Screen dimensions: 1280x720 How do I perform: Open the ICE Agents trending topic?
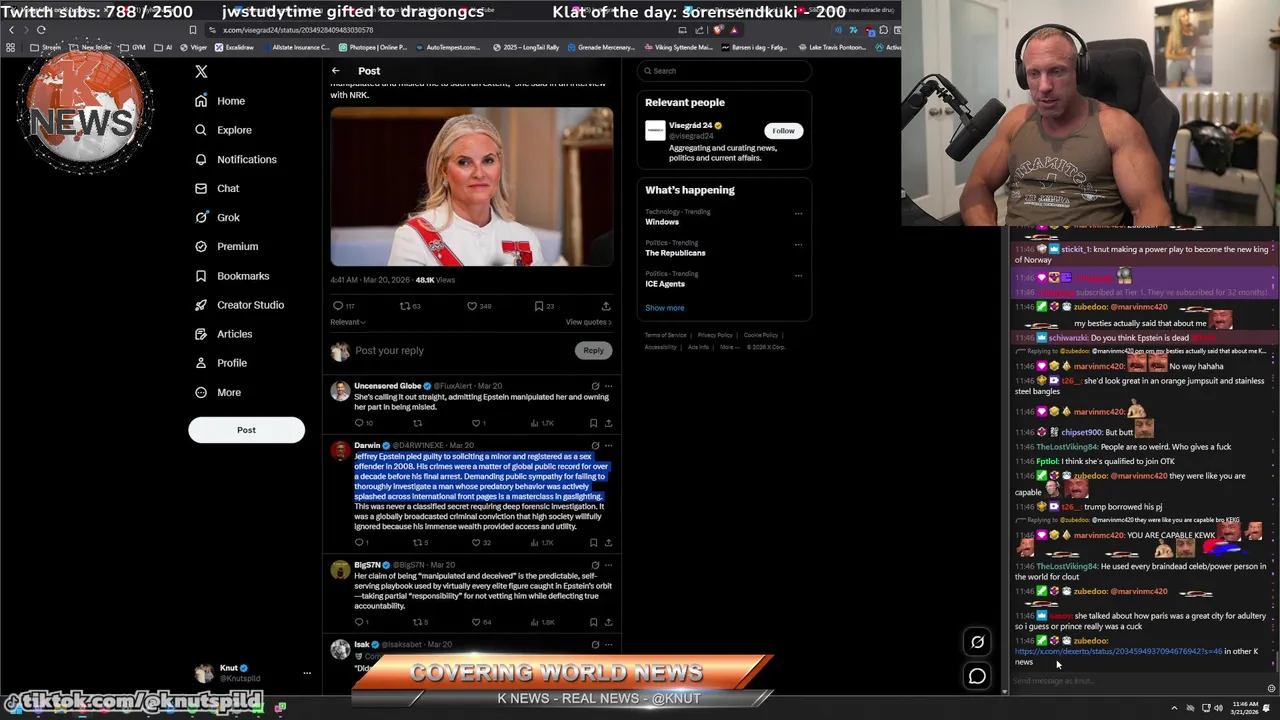pyautogui.click(x=665, y=284)
